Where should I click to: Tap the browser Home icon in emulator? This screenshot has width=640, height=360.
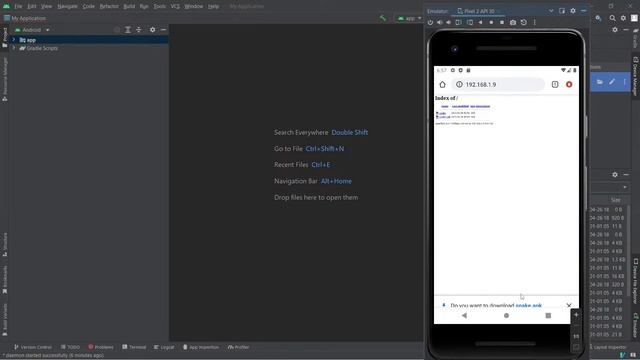(442, 84)
